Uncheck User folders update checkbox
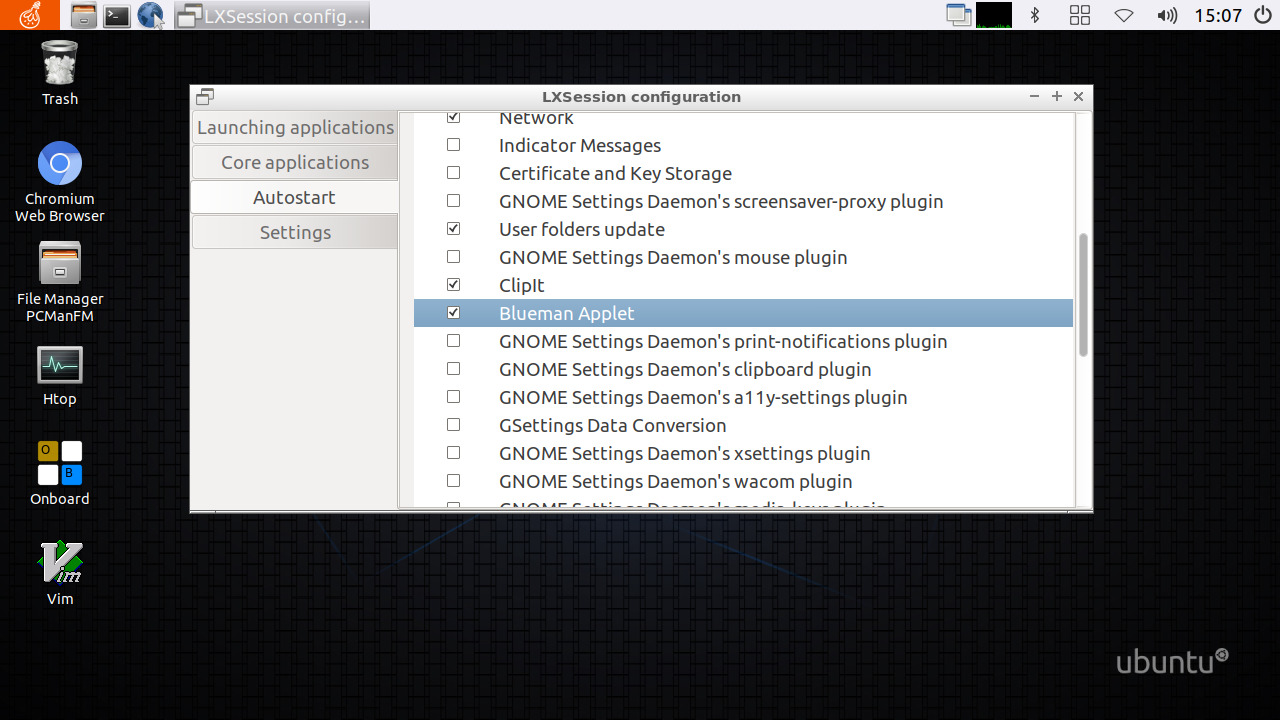The image size is (1280, 720). (453, 229)
